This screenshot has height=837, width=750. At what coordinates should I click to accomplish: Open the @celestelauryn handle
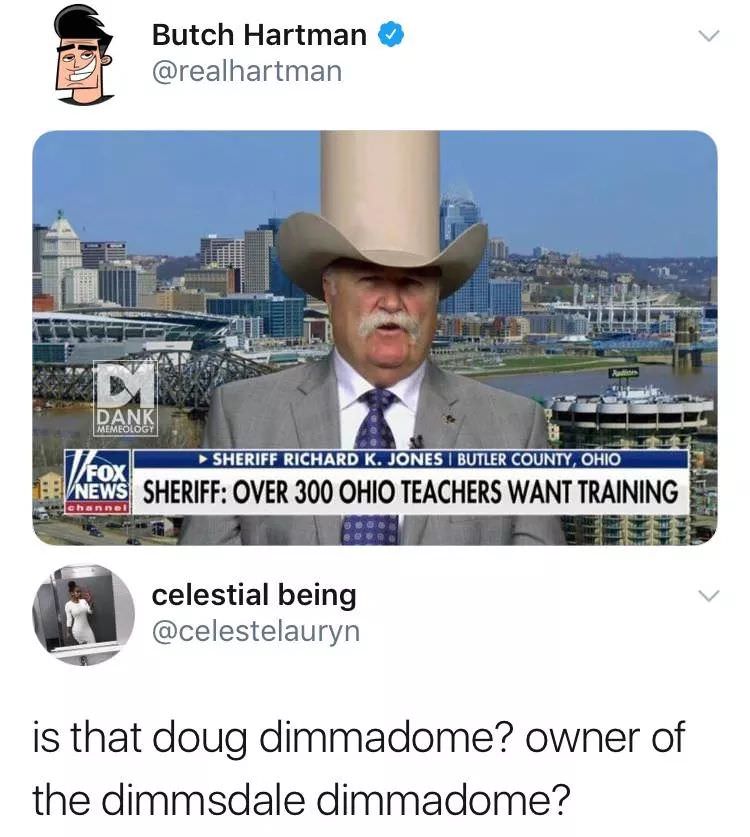256,631
